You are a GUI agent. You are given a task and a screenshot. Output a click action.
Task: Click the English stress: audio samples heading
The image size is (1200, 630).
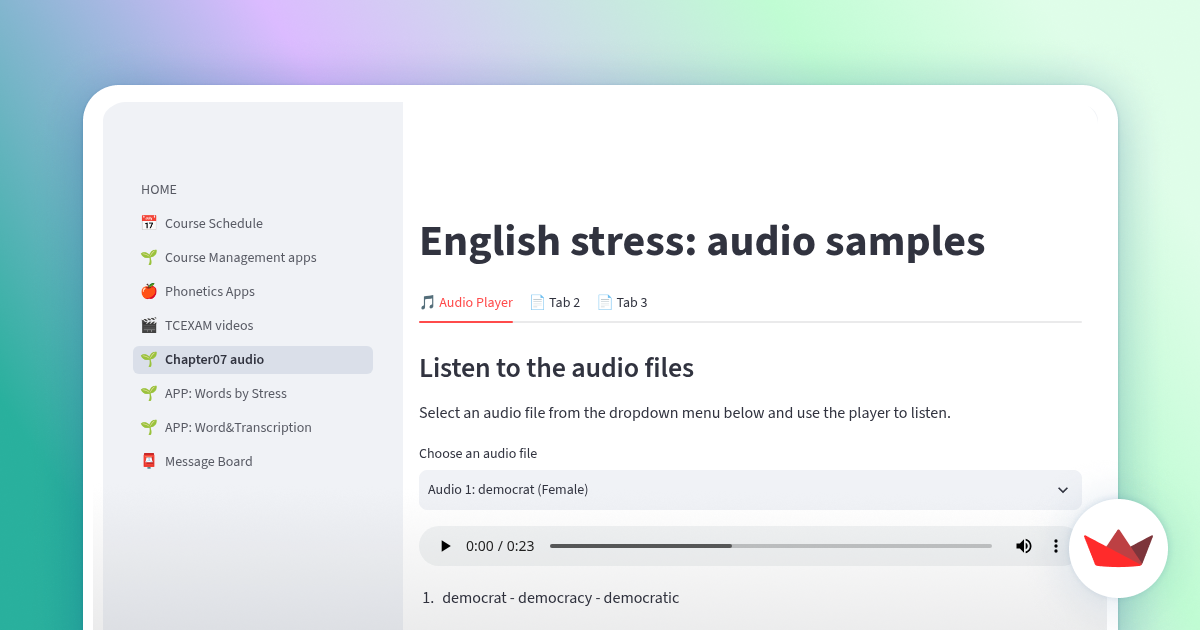(x=702, y=241)
